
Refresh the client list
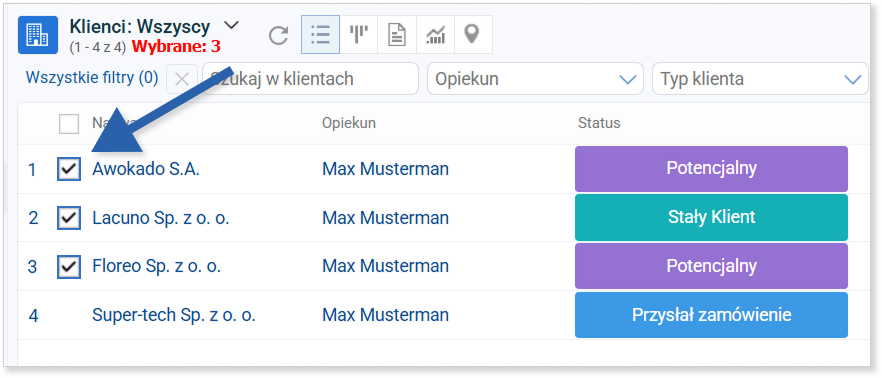tap(278, 35)
